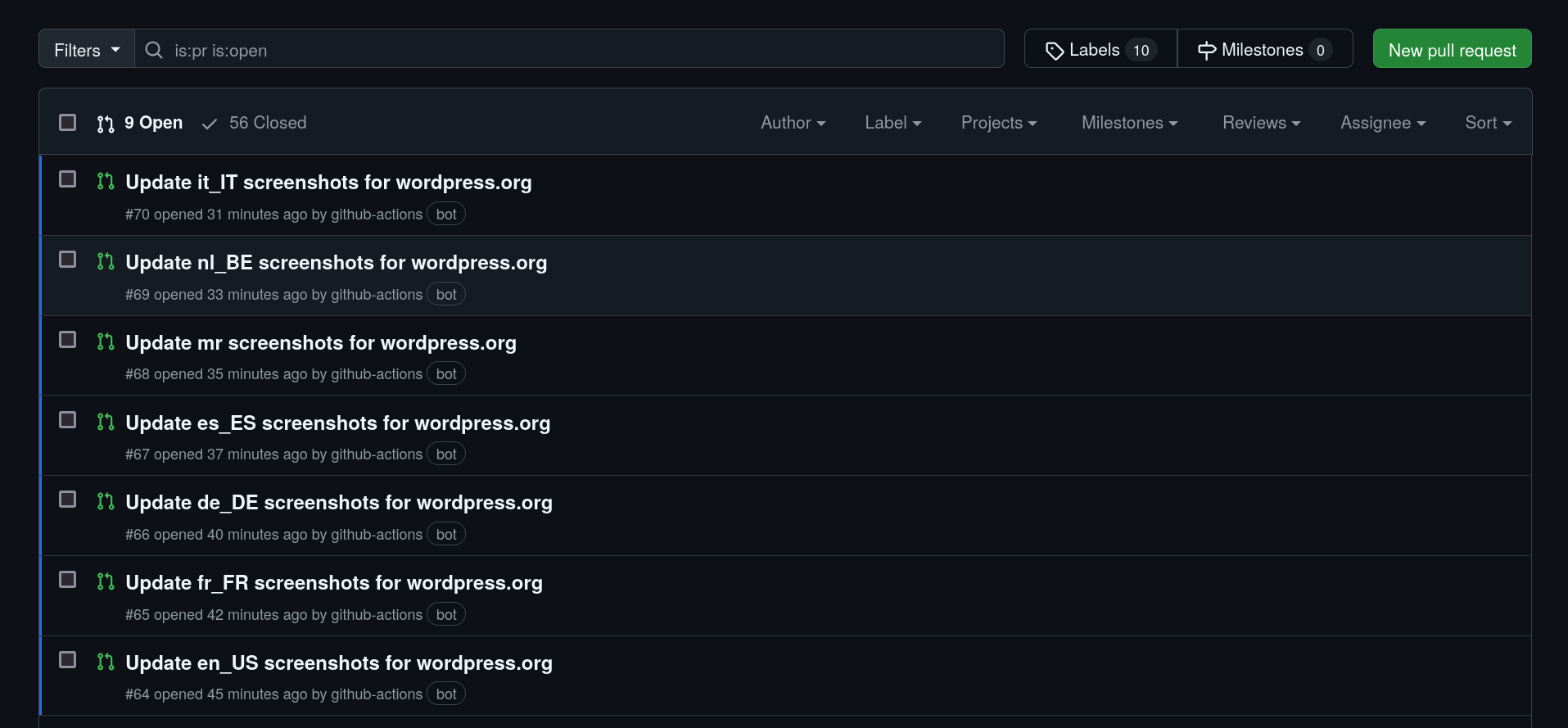Click the checkmark icon beside 56 Closed
Screen dimensions: 1568x728
tap(210, 124)
